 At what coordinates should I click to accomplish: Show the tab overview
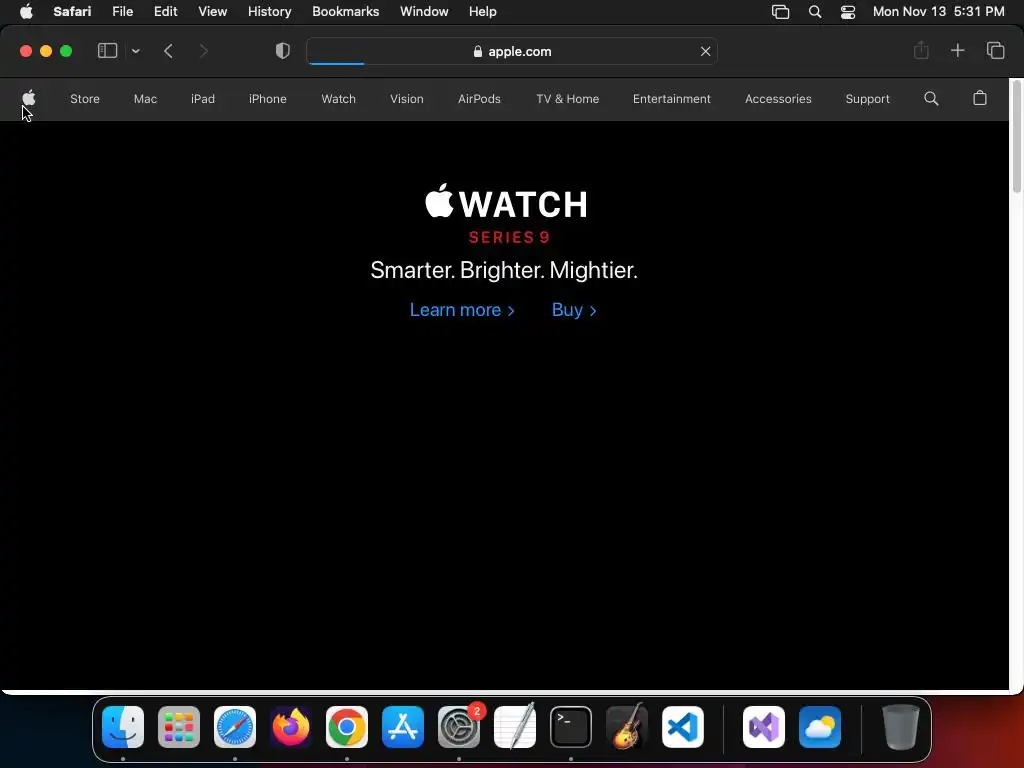995,50
